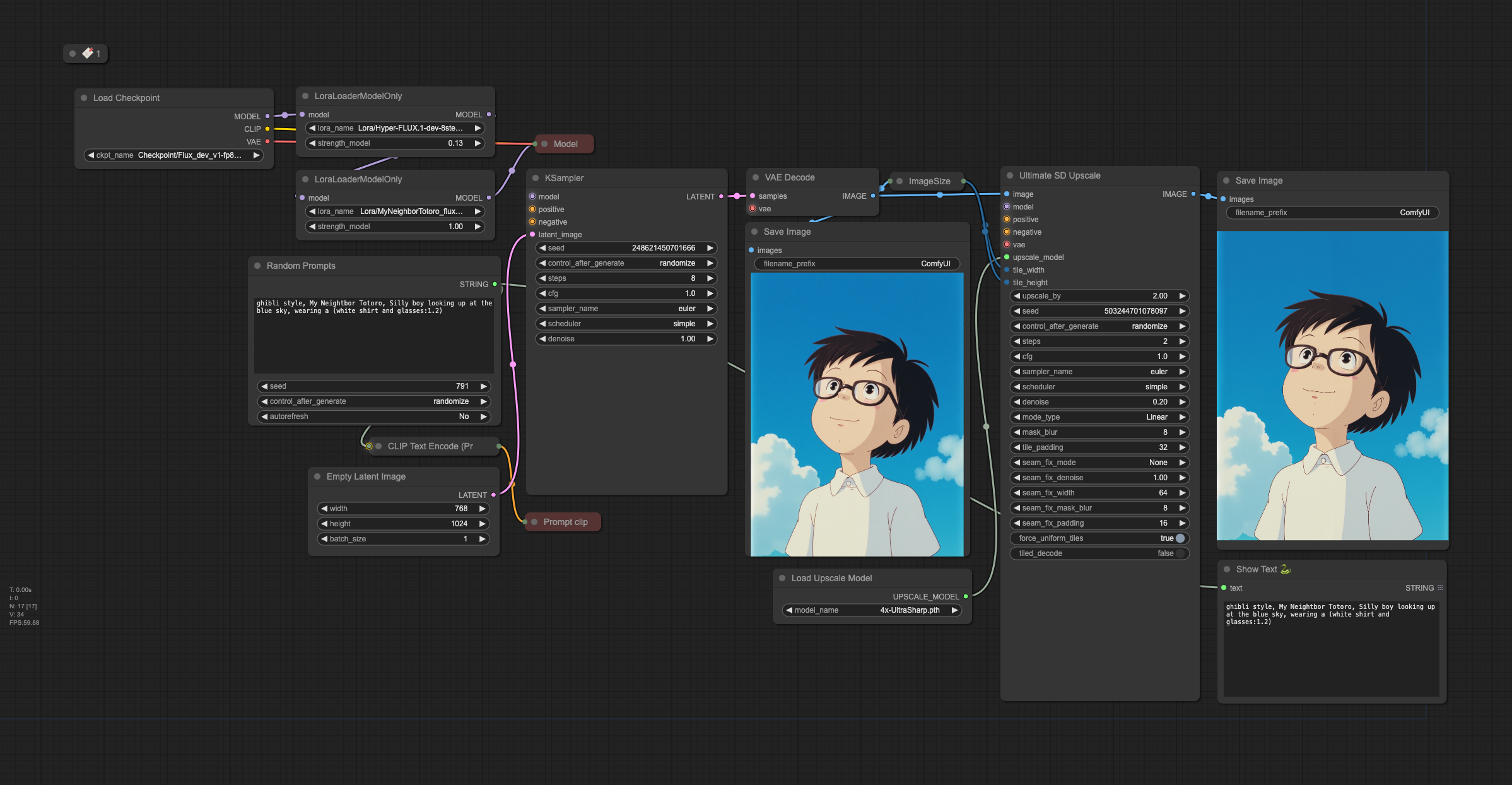The width and height of the screenshot is (1512, 785).
Task: Click the Prompt clip collapsed node
Action: pyautogui.click(x=565, y=522)
